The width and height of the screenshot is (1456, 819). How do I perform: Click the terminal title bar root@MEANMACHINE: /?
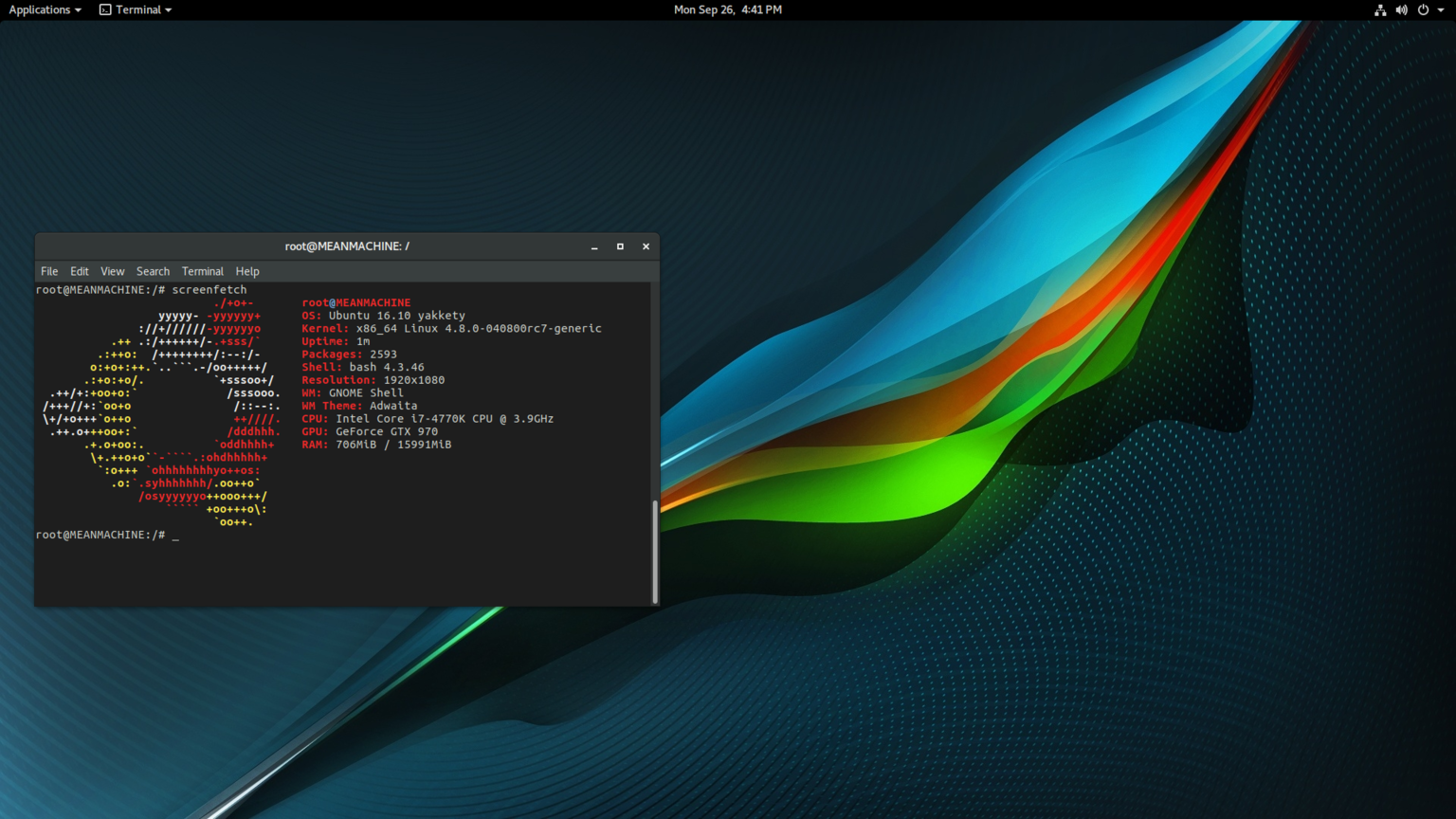(x=347, y=246)
